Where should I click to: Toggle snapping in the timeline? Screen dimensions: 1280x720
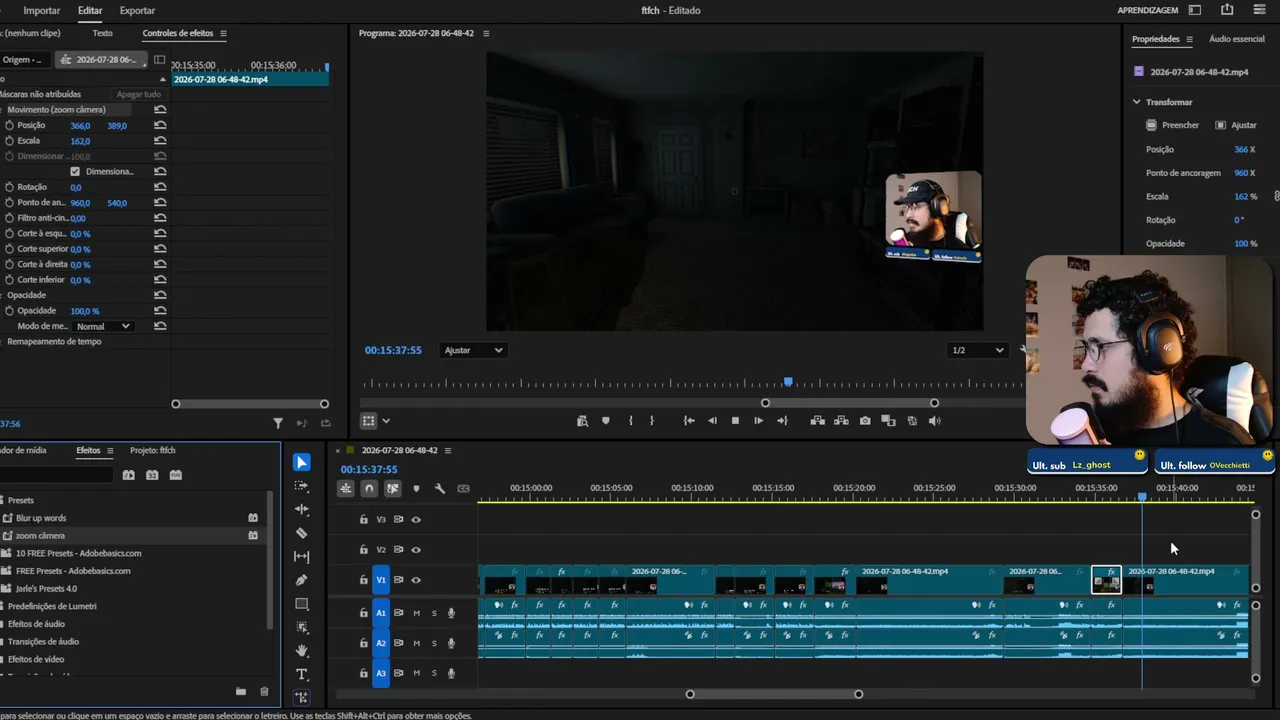[x=369, y=488]
